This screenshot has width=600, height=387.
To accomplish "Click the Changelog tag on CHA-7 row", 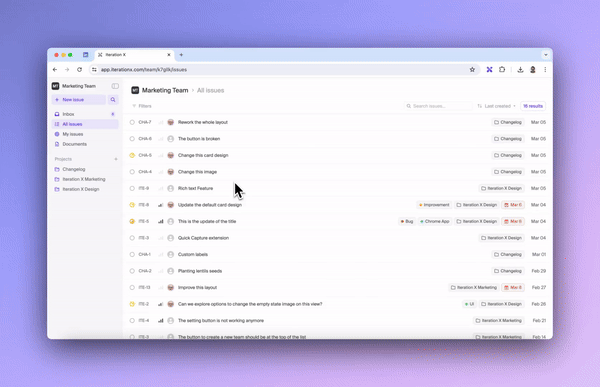I will [x=508, y=122].
